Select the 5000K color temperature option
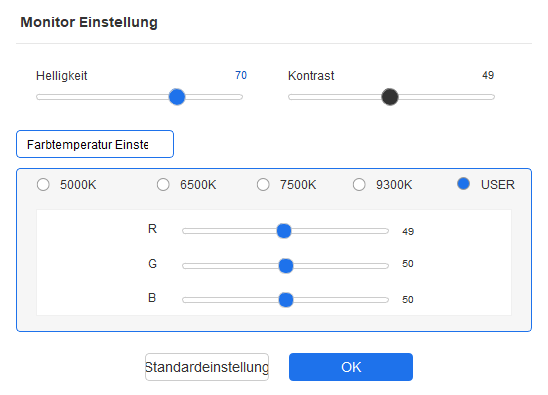Image resolution: width=548 pixels, height=395 pixels. point(43,185)
